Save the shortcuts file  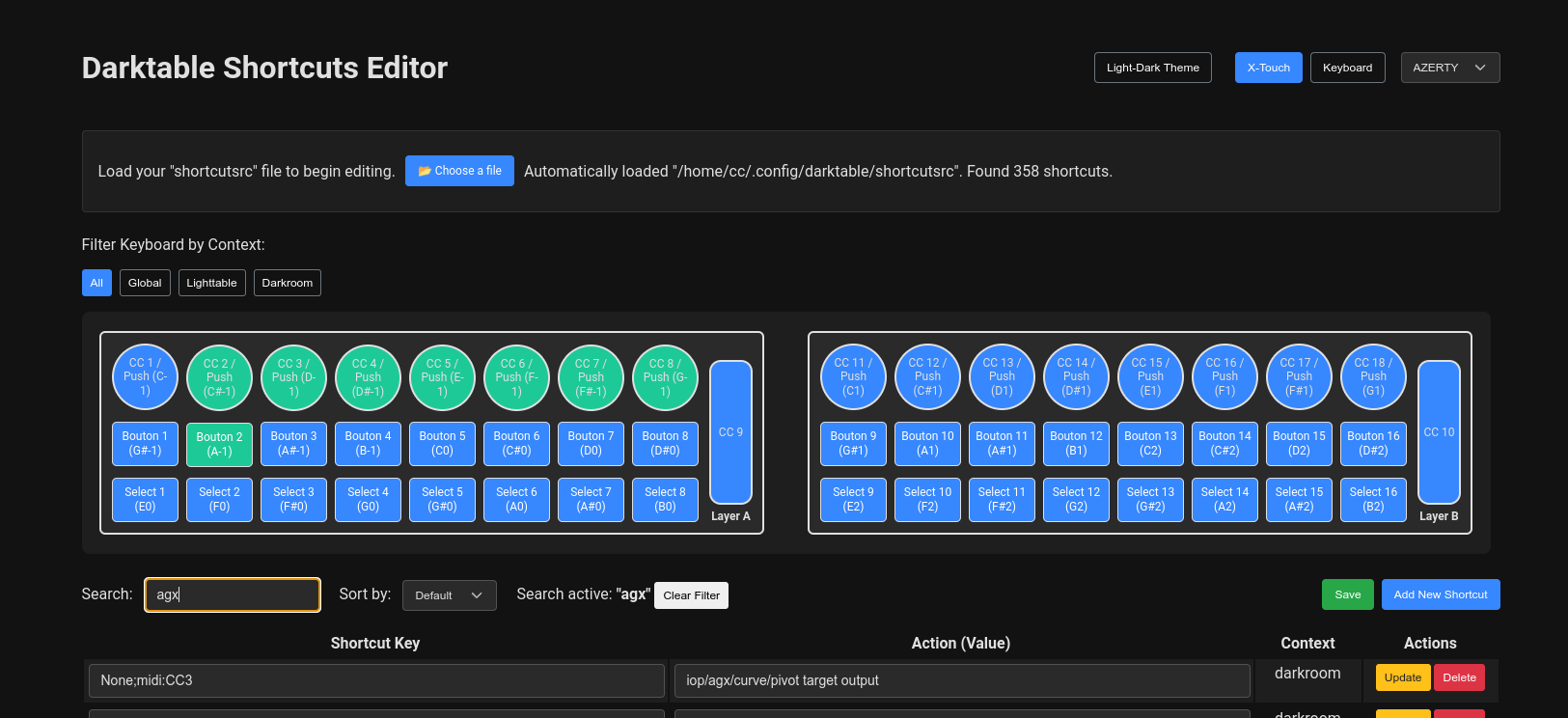(x=1348, y=594)
